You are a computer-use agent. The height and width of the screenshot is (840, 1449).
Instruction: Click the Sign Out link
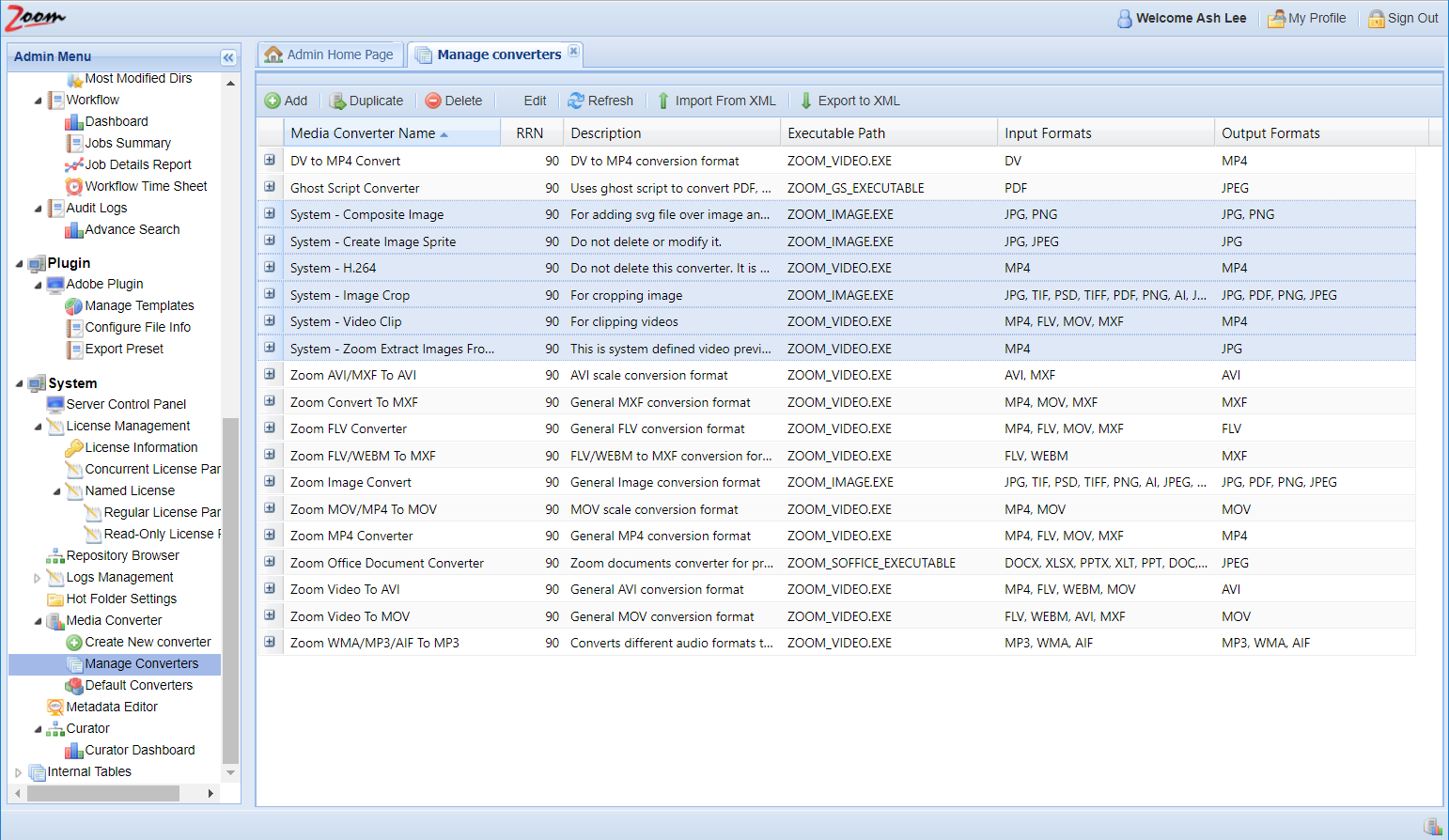coord(1412,18)
